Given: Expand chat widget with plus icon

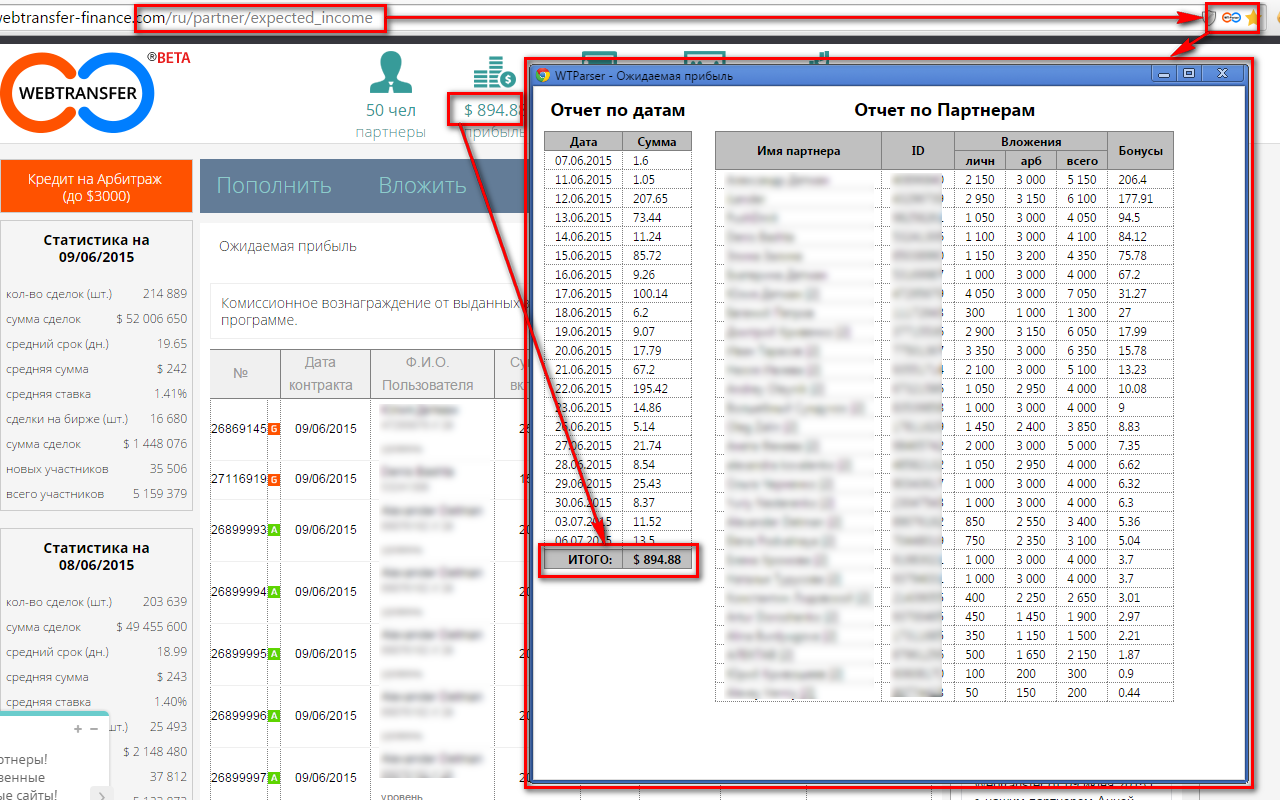Looking at the screenshot, I should click(78, 729).
